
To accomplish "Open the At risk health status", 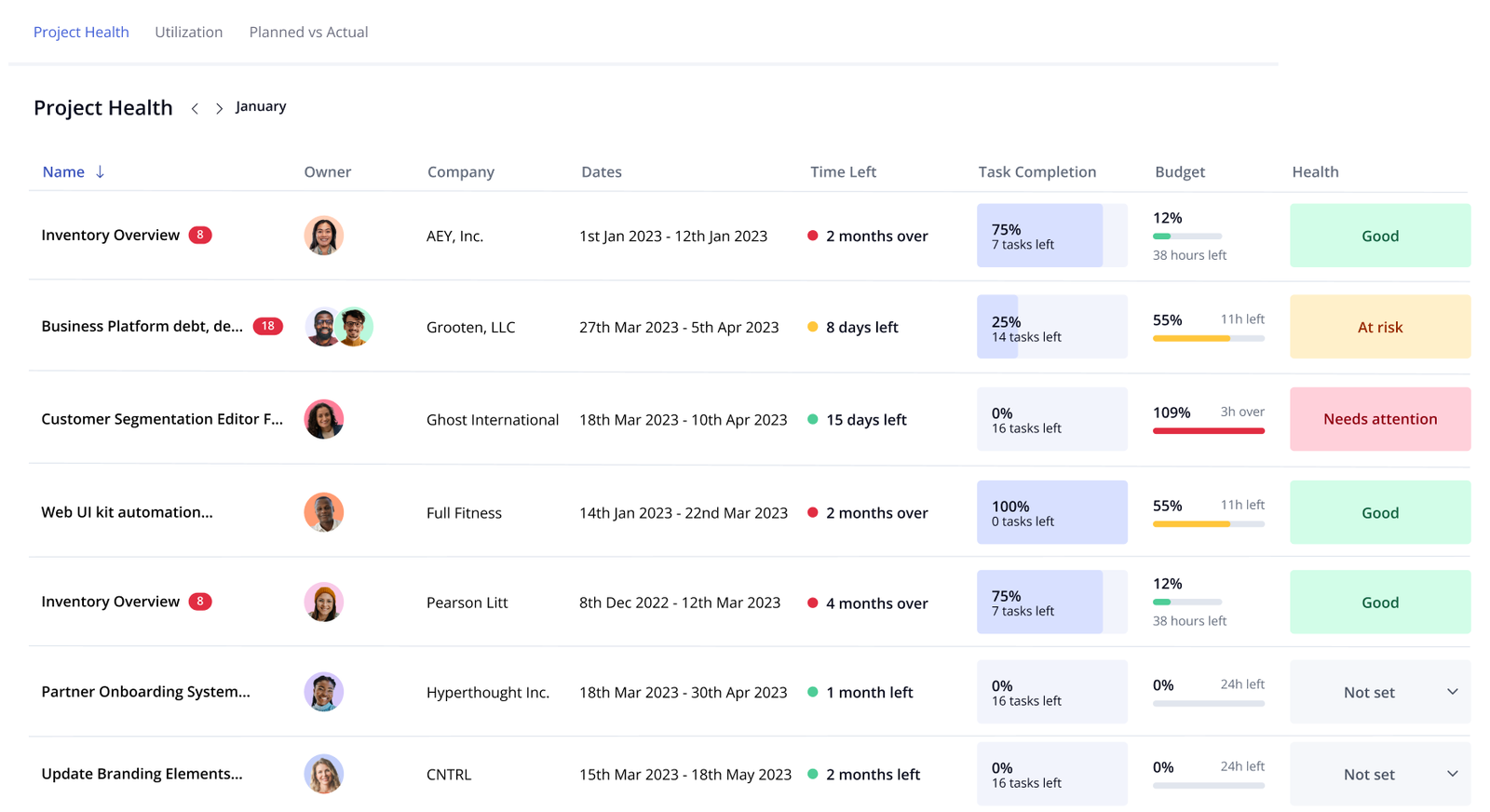I will [1380, 327].
